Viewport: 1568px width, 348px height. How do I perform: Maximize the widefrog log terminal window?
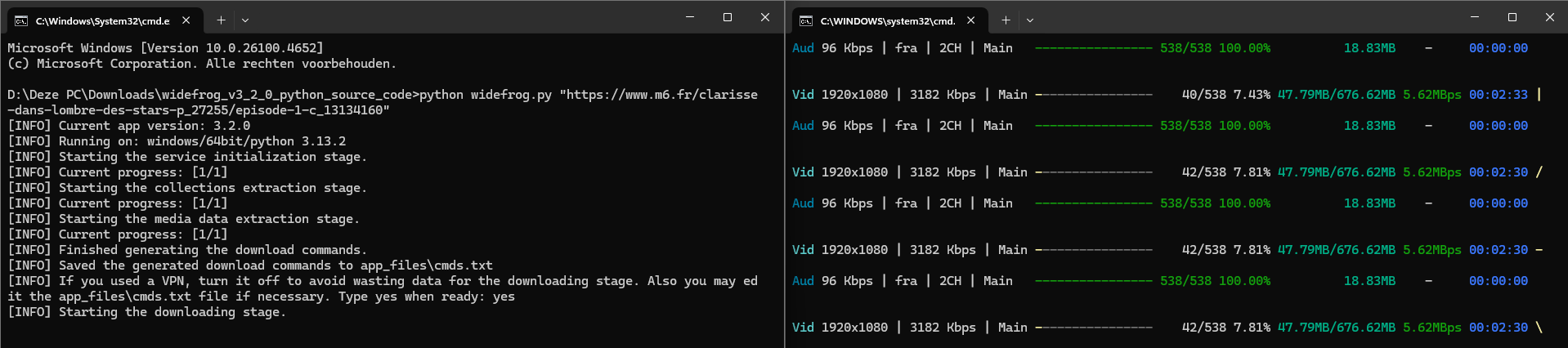point(728,17)
